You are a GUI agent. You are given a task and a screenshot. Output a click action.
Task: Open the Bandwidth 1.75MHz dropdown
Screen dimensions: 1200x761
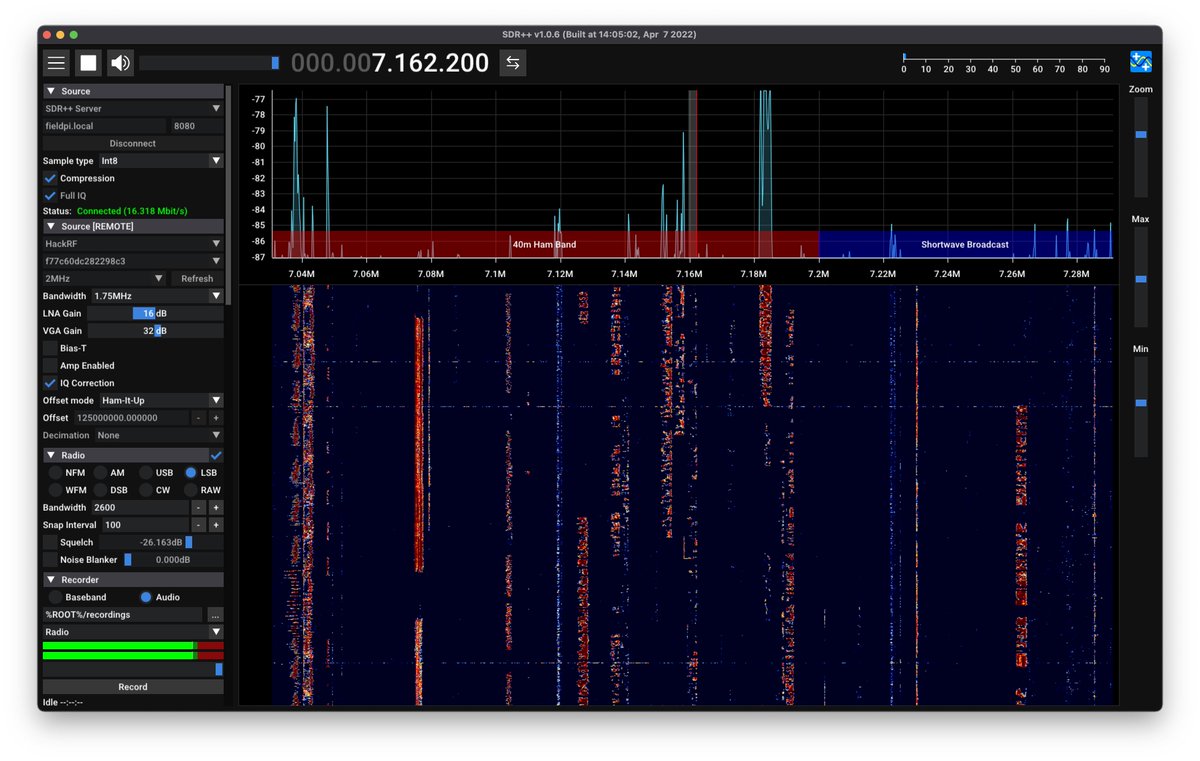157,296
